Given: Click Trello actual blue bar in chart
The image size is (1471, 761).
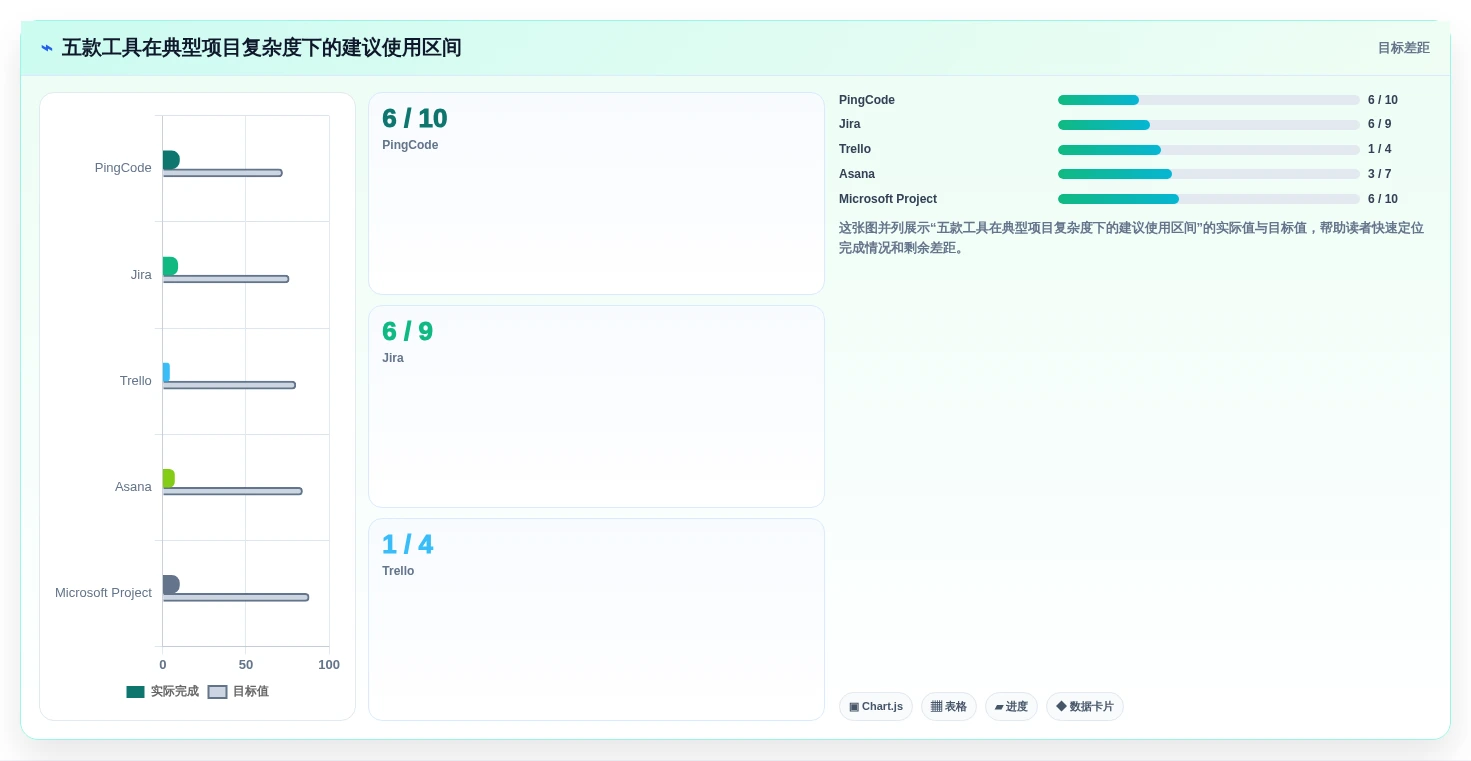Looking at the screenshot, I should pyautogui.click(x=166, y=372).
